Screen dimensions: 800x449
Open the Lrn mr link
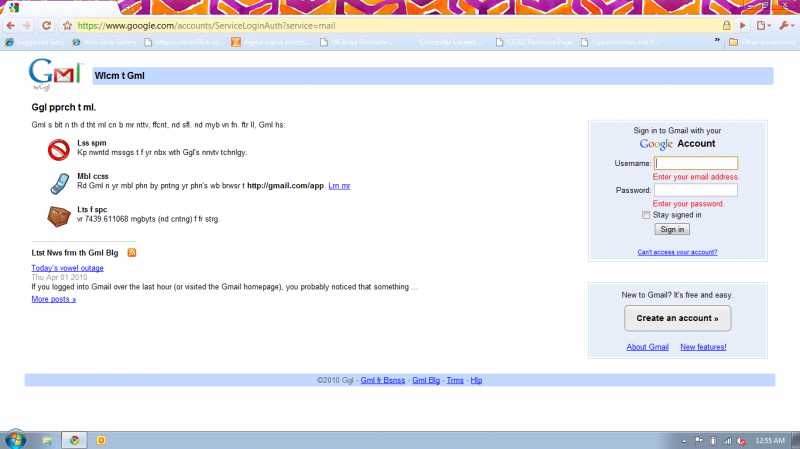pyautogui.click(x=339, y=186)
